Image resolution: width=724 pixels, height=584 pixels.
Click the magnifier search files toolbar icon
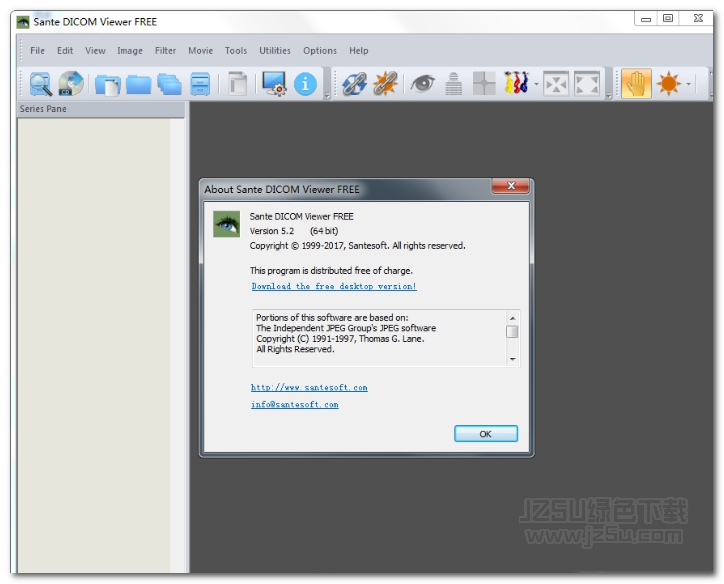[x=40, y=84]
